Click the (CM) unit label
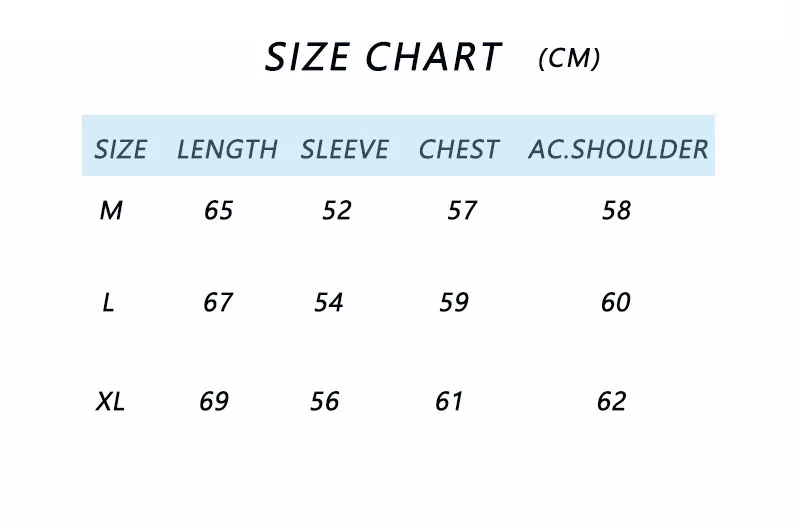800x528 pixels. click(569, 58)
